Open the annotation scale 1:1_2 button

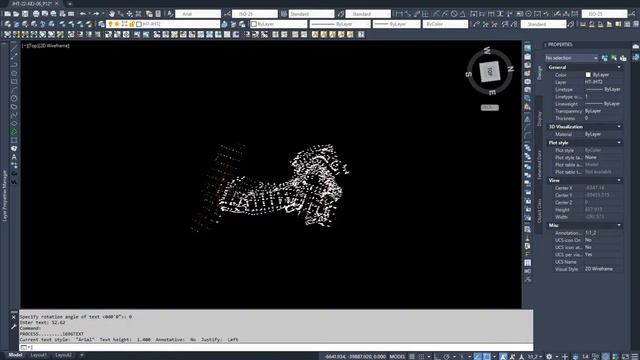(x=533, y=356)
